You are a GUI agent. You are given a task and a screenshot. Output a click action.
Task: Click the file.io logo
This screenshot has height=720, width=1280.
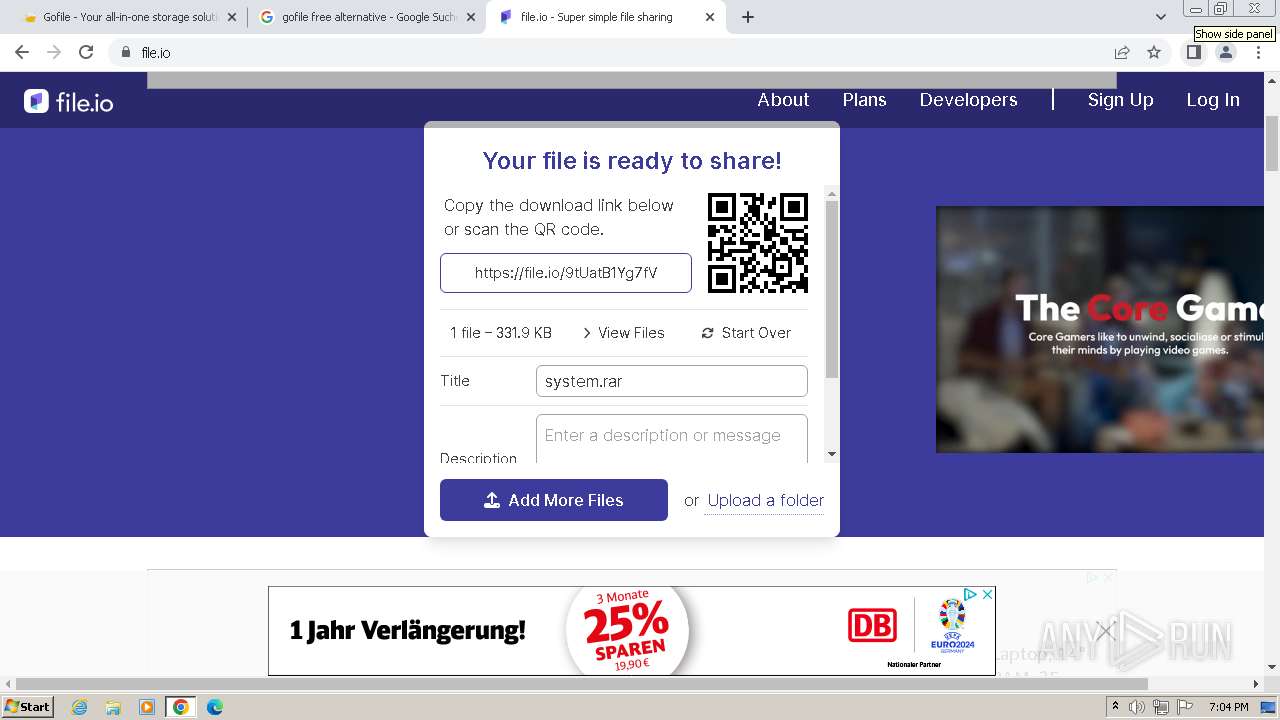pos(69,101)
